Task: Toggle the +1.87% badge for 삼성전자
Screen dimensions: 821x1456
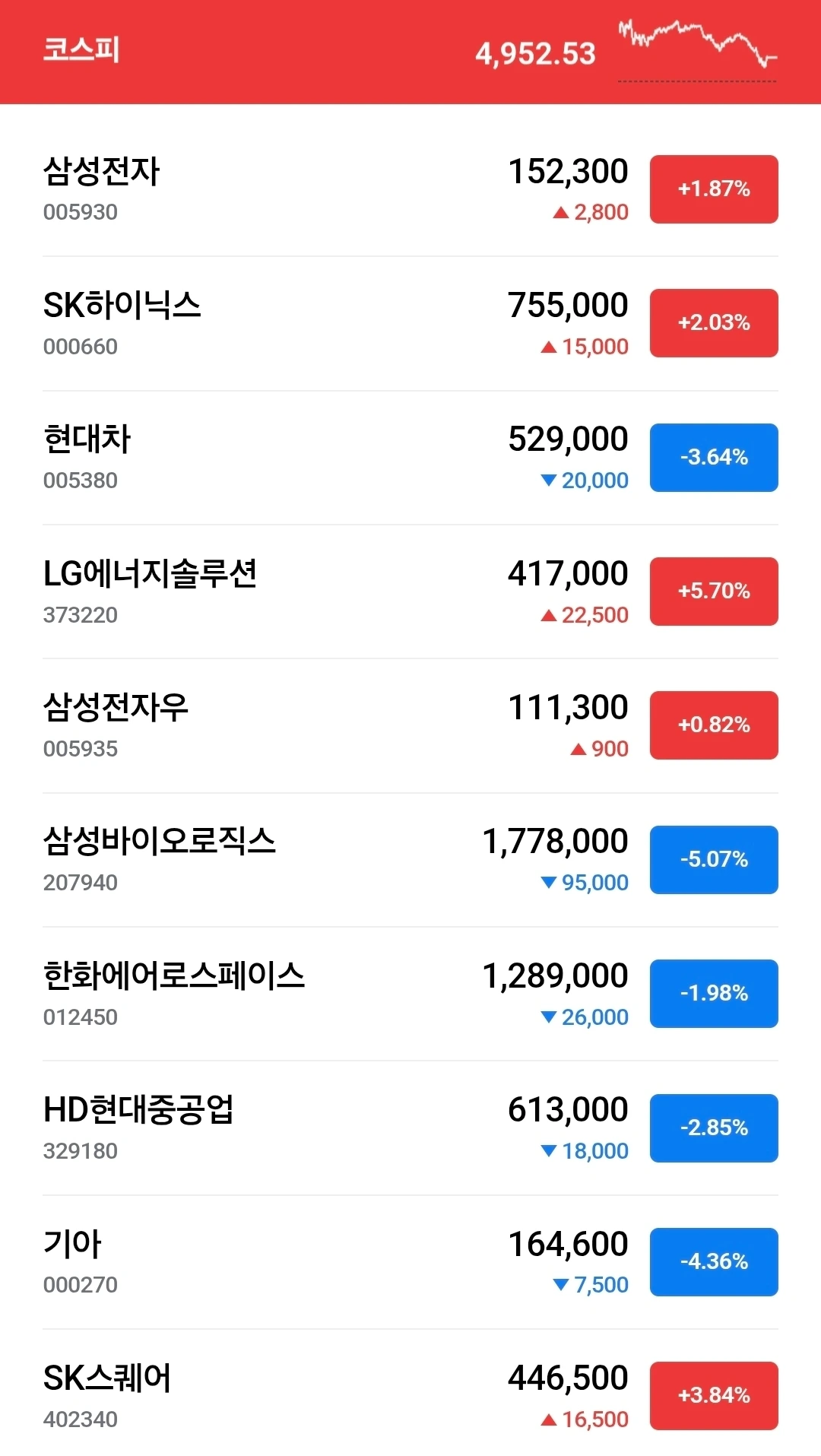Action: coord(714,189)
